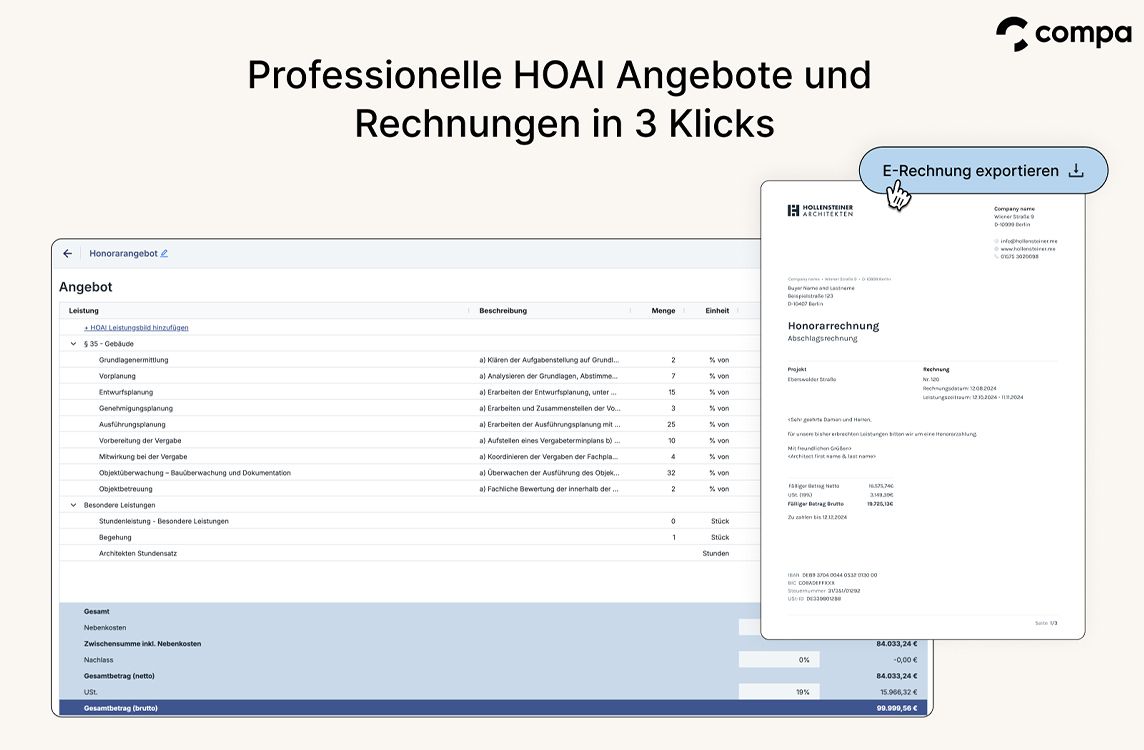Select the Grundlagenermittlung row
This screenshot has width=1144, height=750.
pyautogui.click(x=134, y=360)
